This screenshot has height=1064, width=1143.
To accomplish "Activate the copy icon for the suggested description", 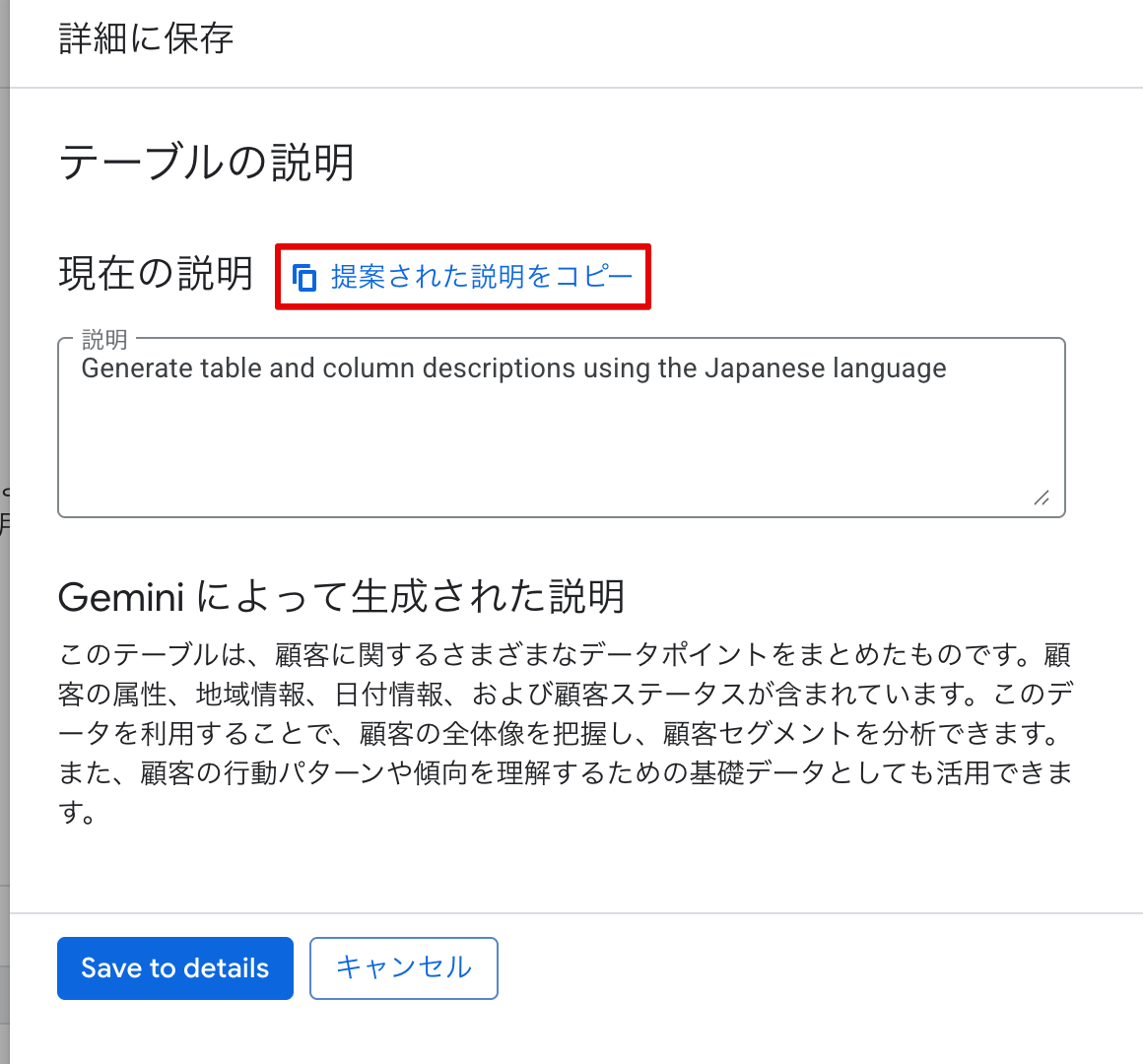I will coord(306,278).
